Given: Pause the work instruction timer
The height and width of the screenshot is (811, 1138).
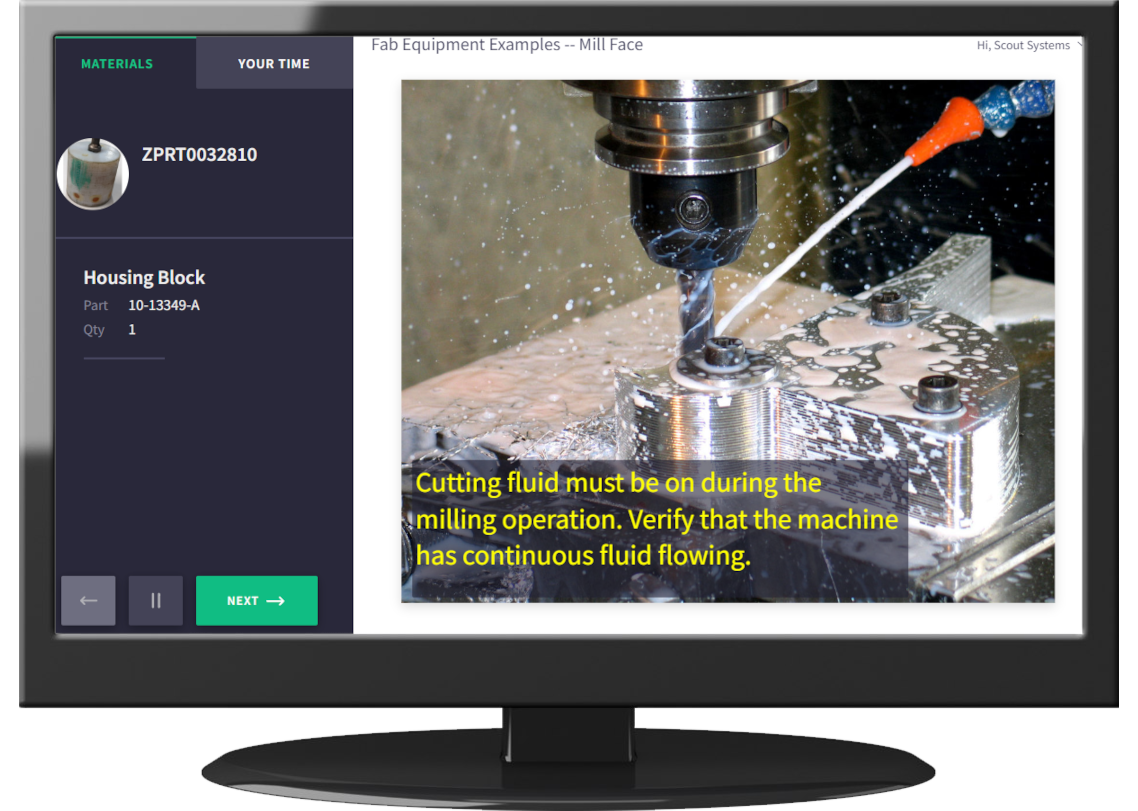Looking at the screenshot, I should pyautogui.click(x=155, y=601).
